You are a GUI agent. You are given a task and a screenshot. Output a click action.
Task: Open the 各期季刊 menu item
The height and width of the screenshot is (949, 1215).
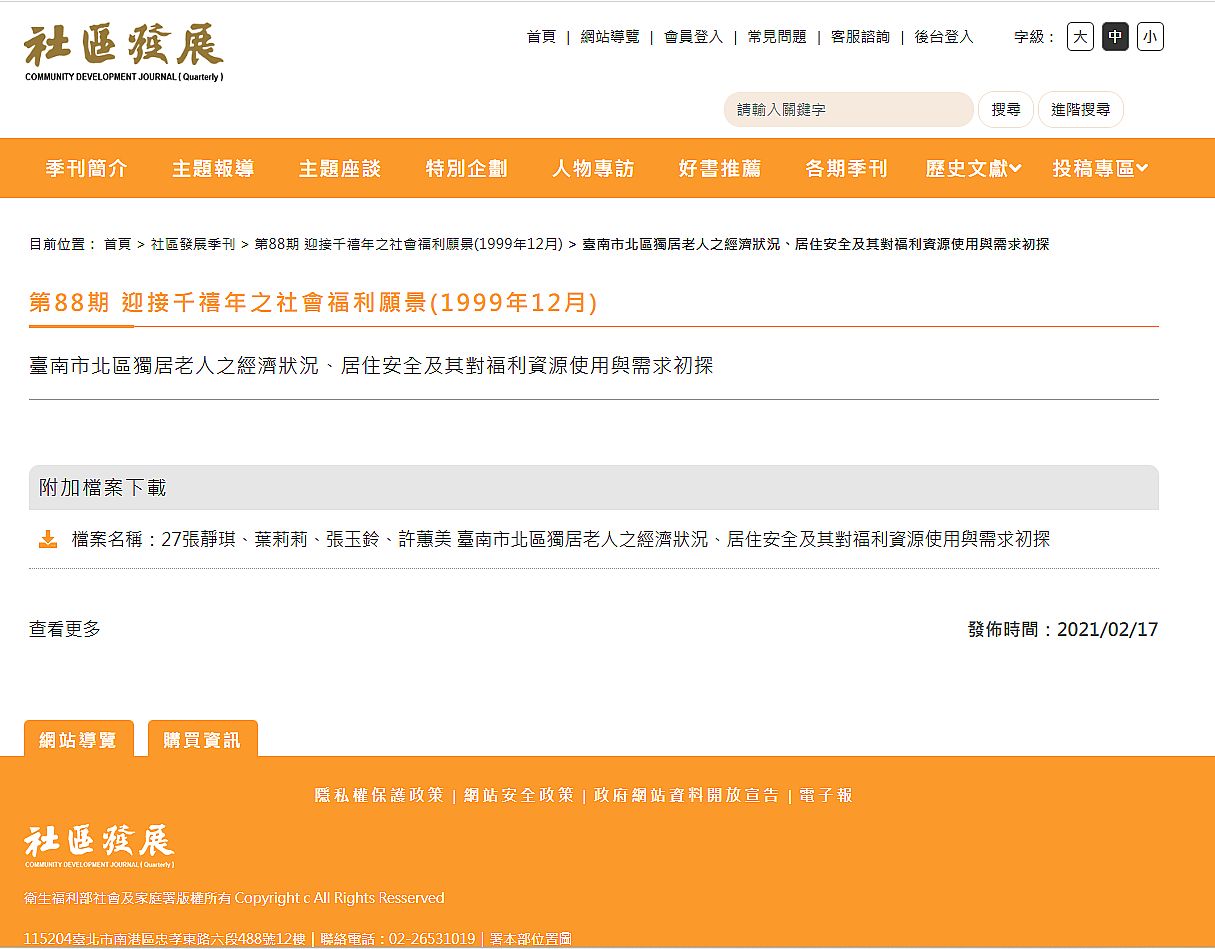click(x=846, y=169)
